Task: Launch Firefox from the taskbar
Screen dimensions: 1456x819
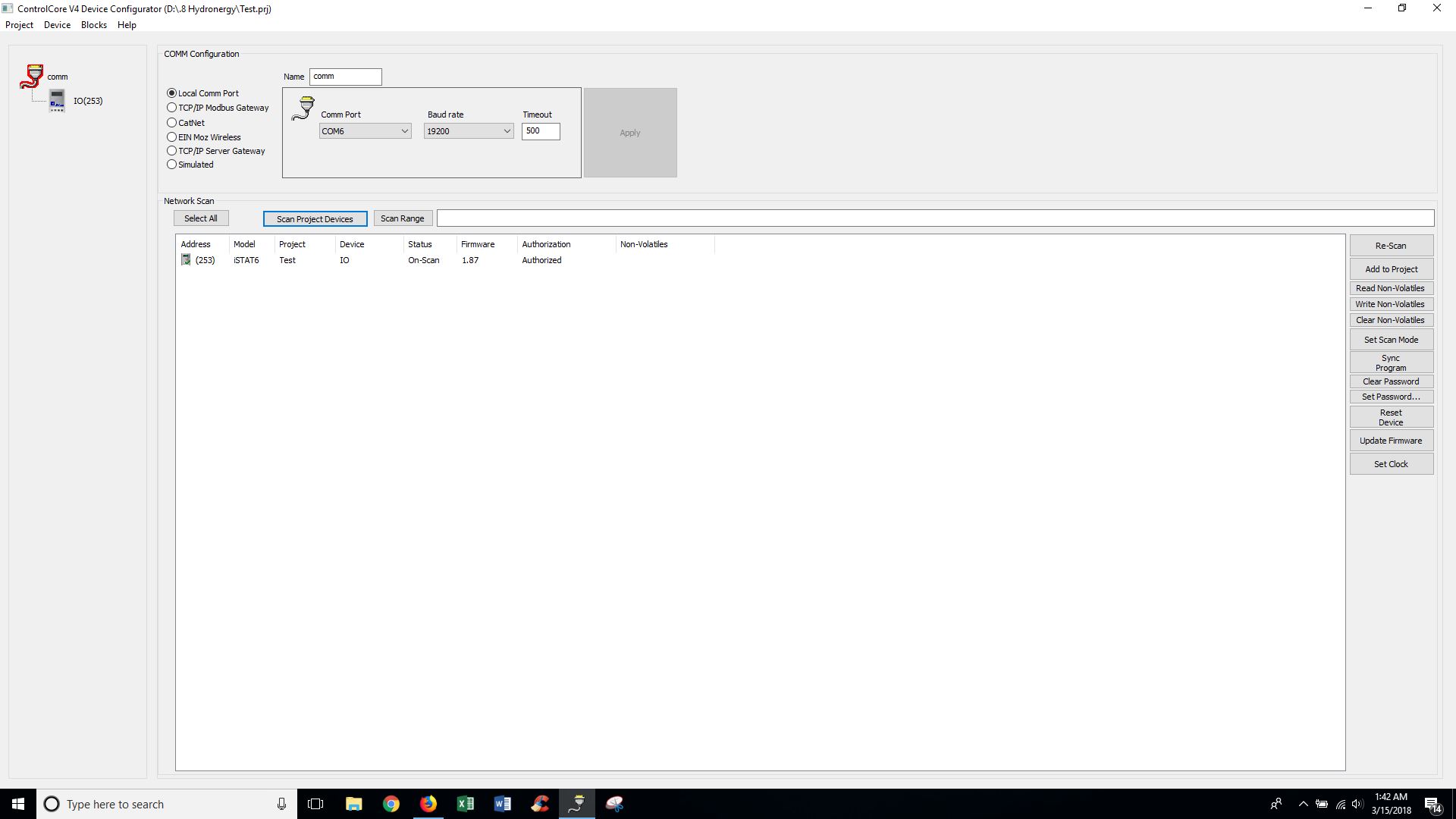Action: tap(428, 804)
